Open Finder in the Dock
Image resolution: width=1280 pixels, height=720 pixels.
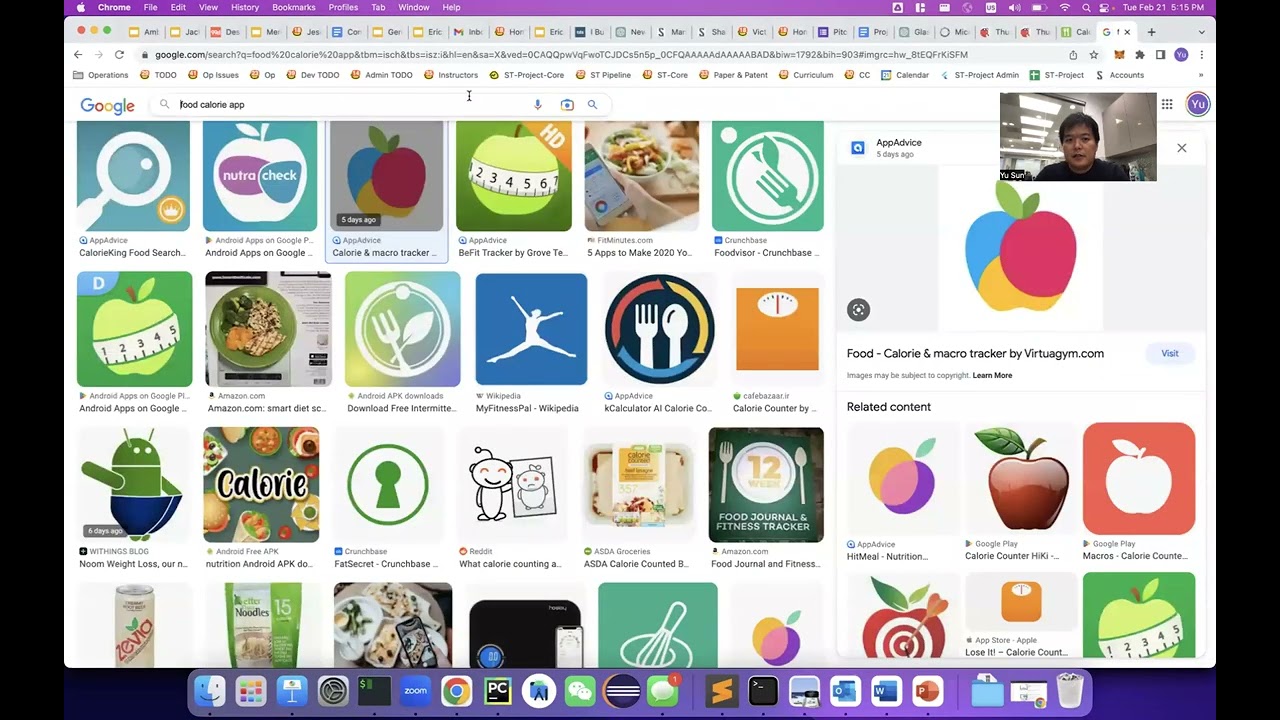point(209,691)
